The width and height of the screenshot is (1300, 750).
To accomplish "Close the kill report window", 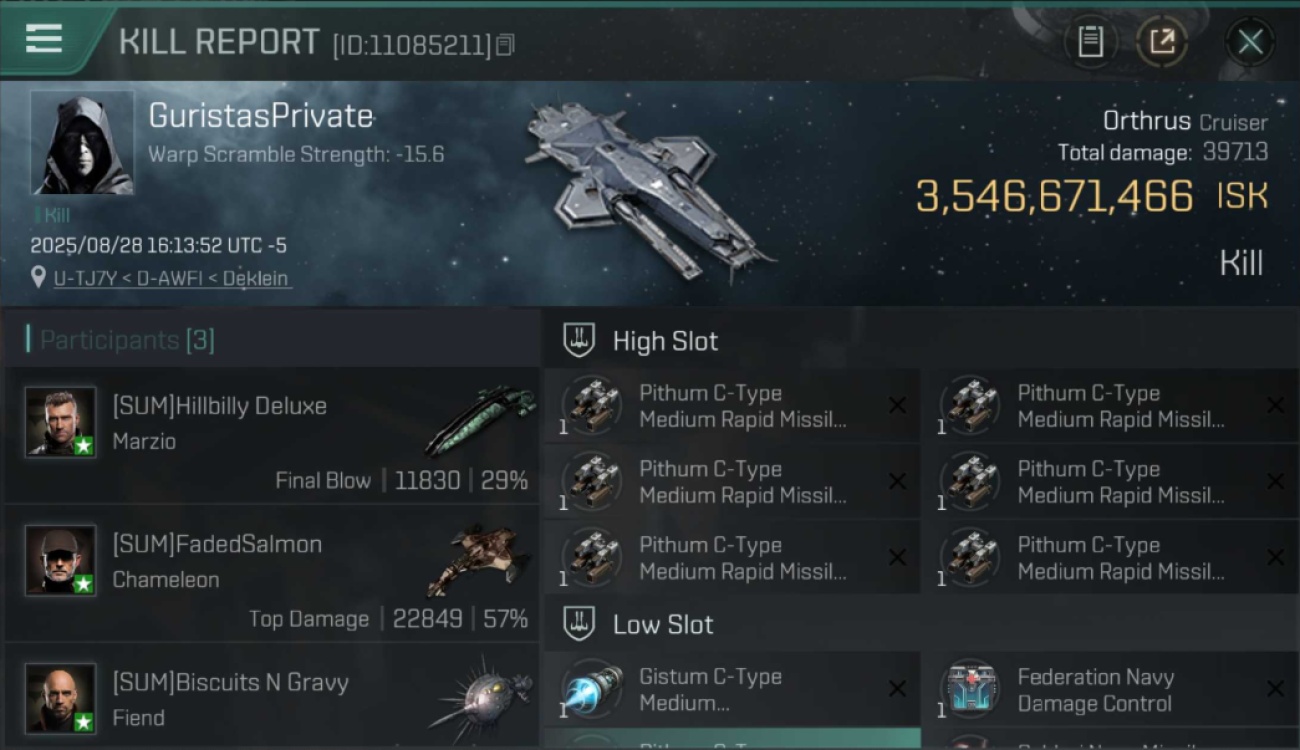I will (1250, 42).
